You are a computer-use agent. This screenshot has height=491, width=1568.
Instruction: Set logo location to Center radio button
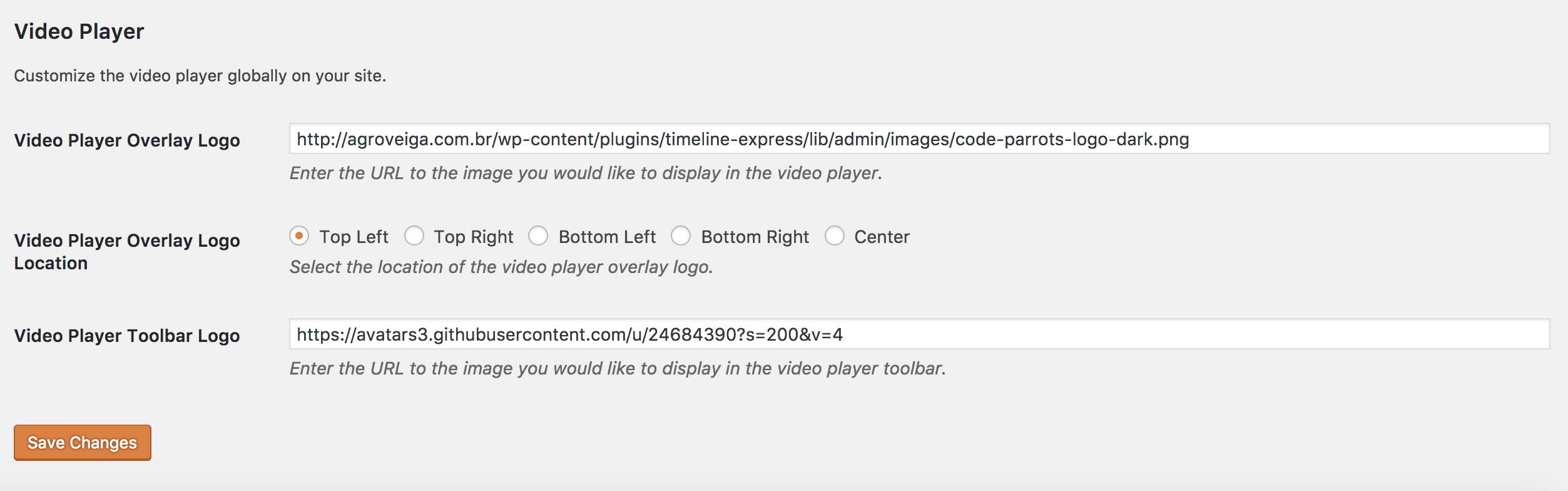(x=835, y=236)
